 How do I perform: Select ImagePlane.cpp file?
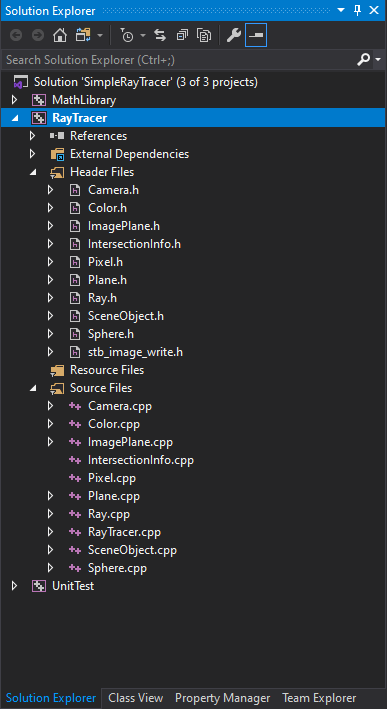[x=130, y=442]
